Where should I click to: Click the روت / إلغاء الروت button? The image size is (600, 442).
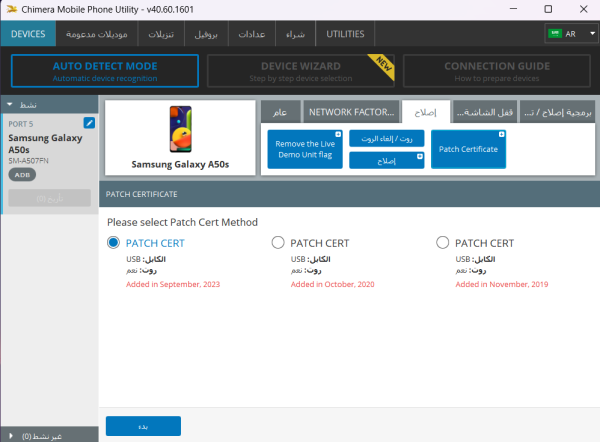387,139
